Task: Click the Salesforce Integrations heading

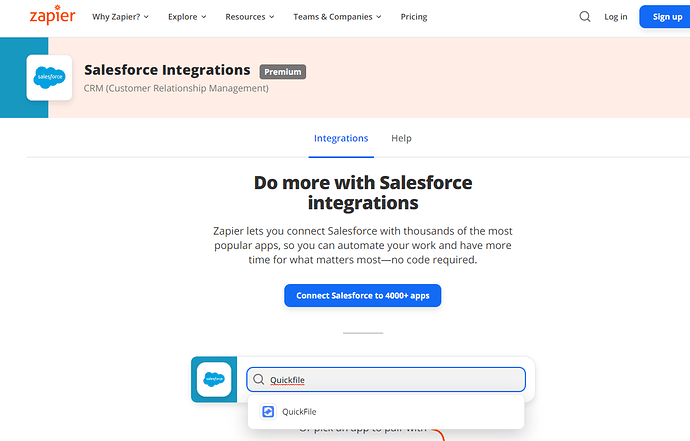Action: point(167,70)
